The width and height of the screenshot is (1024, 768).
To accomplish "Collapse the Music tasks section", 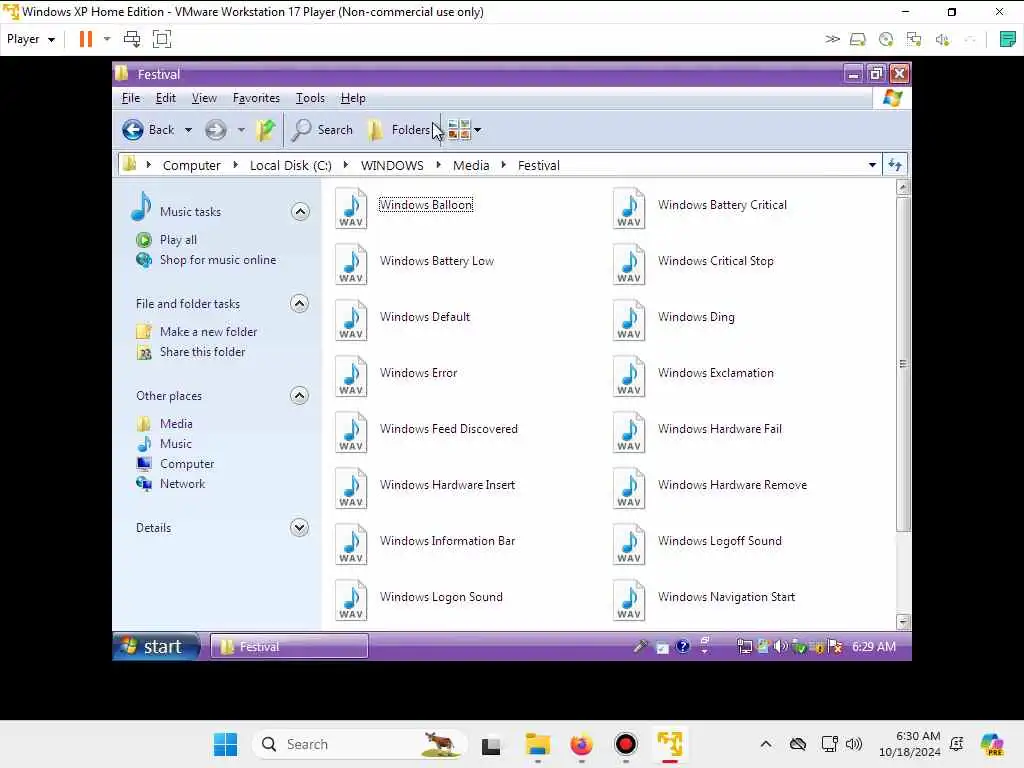I will 300,212.
